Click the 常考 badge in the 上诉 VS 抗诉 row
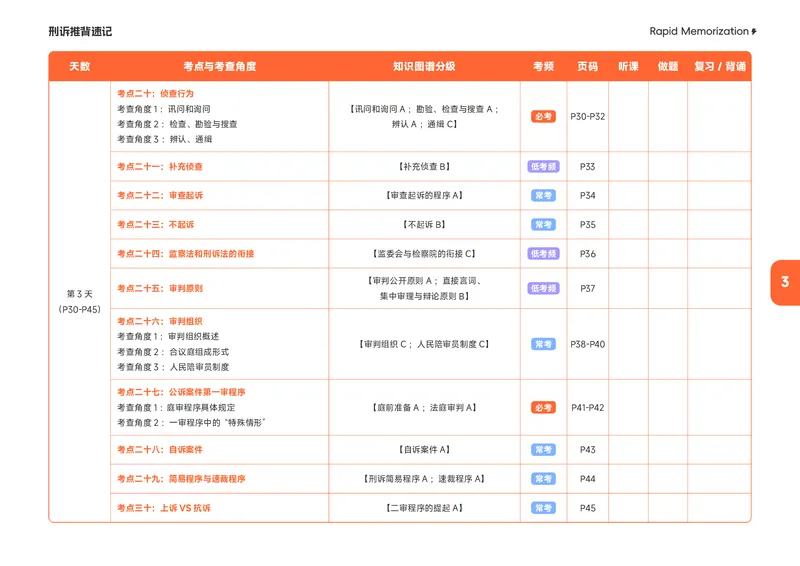 pyautogui.click(x=543, y=508)
